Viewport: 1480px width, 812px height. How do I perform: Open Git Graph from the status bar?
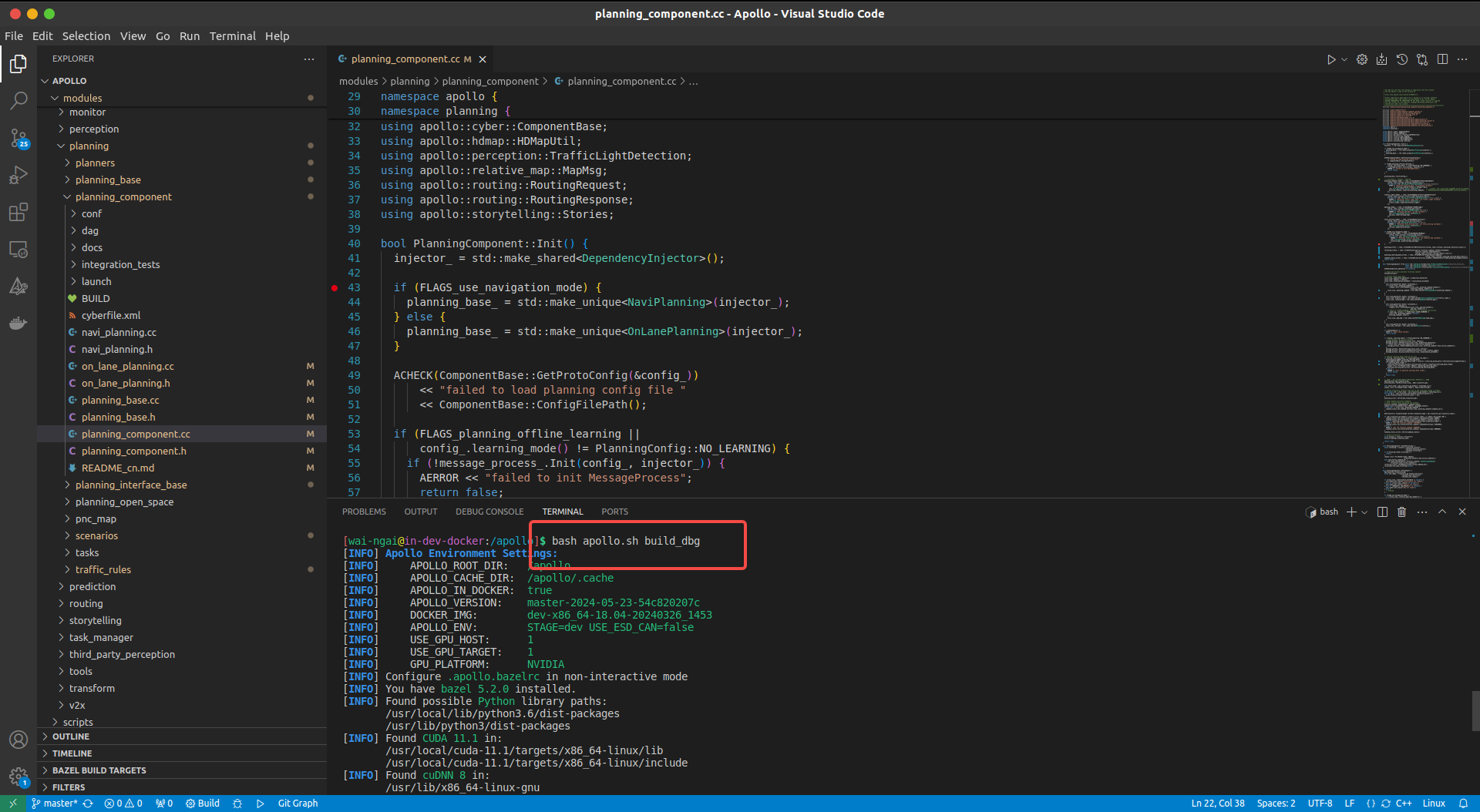[297, 803]
